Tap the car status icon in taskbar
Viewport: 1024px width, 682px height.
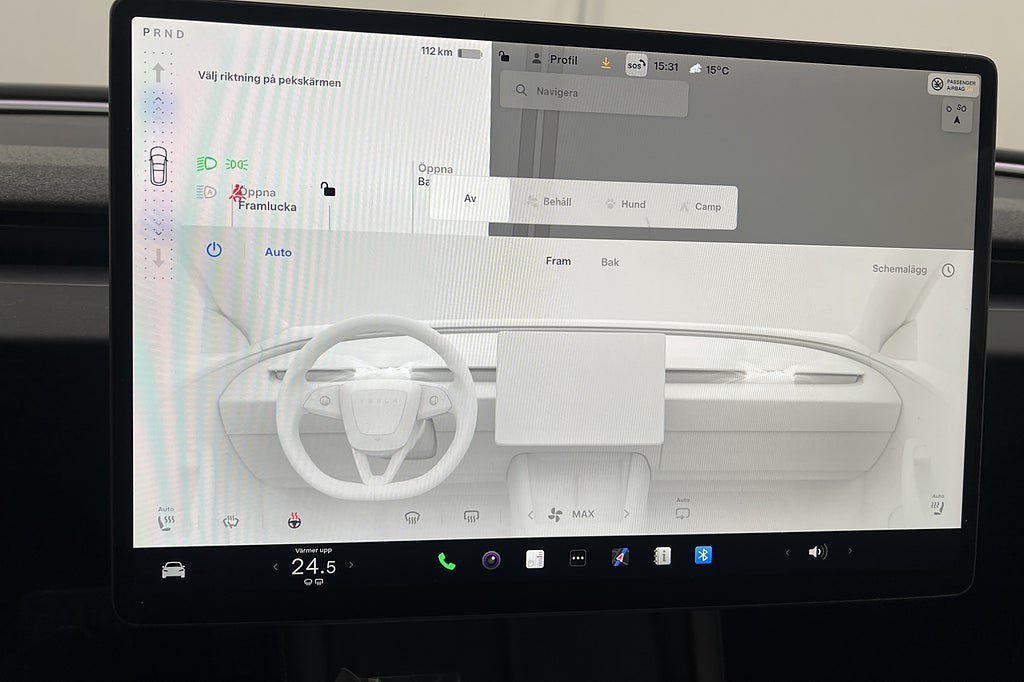click(x=174, y=567)
